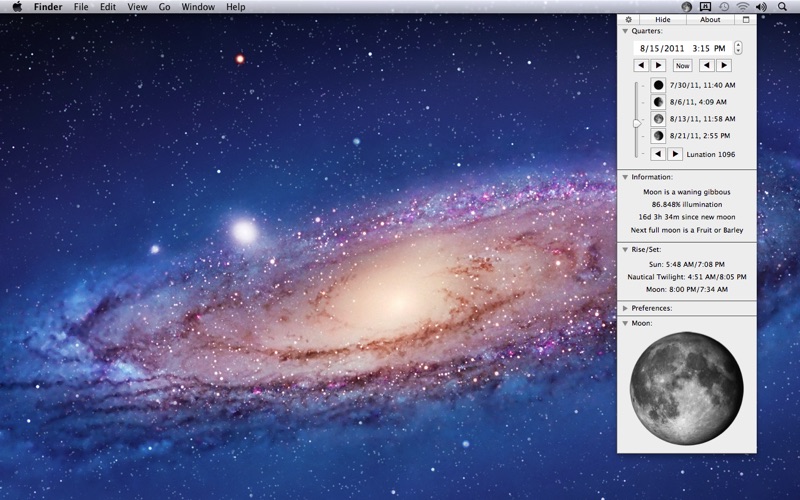Open the Apple menu
This screenshot has width=800, height=500.
(x=17, y=7)
